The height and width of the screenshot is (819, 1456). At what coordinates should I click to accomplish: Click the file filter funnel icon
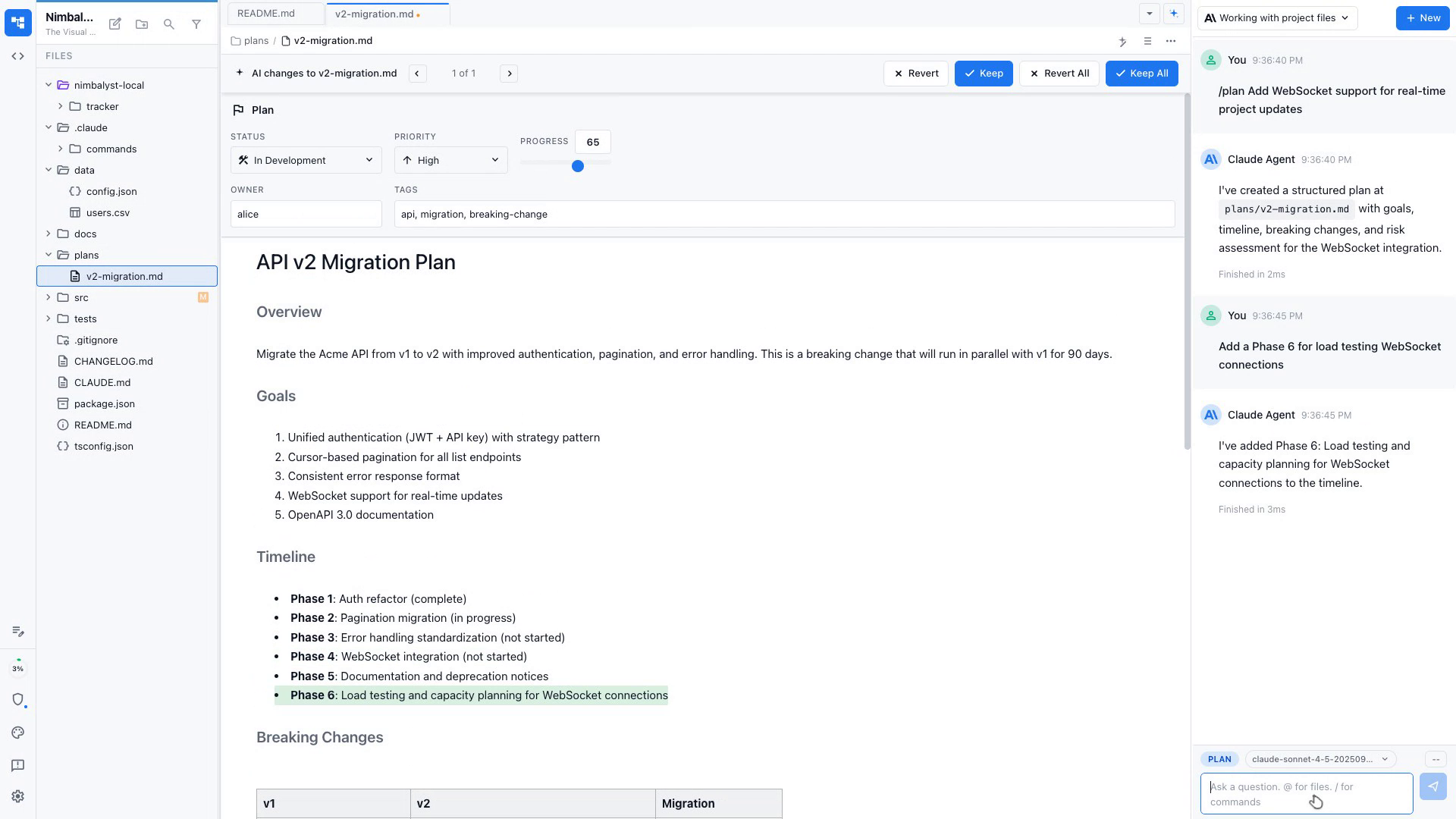(196, 24)
